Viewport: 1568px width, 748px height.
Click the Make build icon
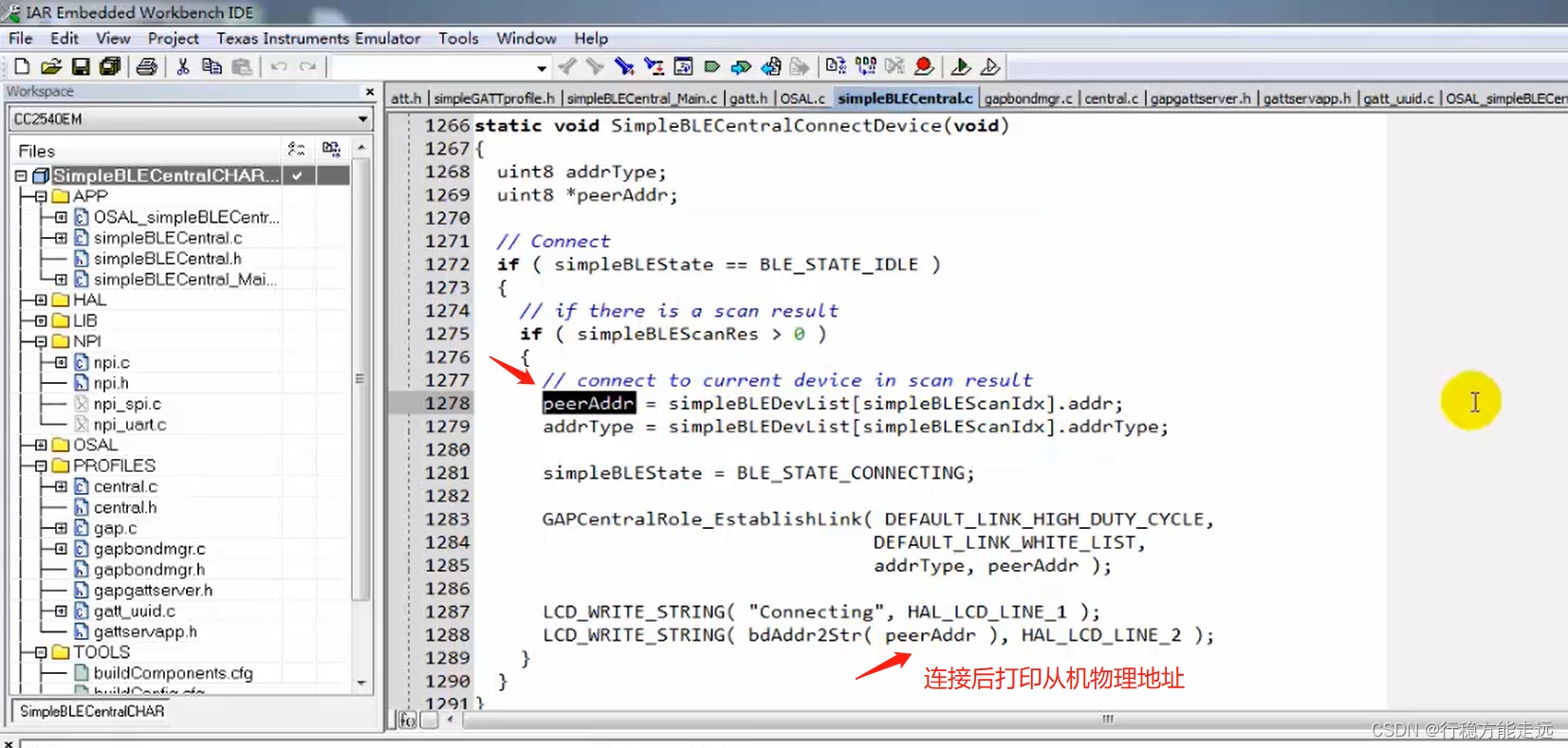(x=865, y=66)
